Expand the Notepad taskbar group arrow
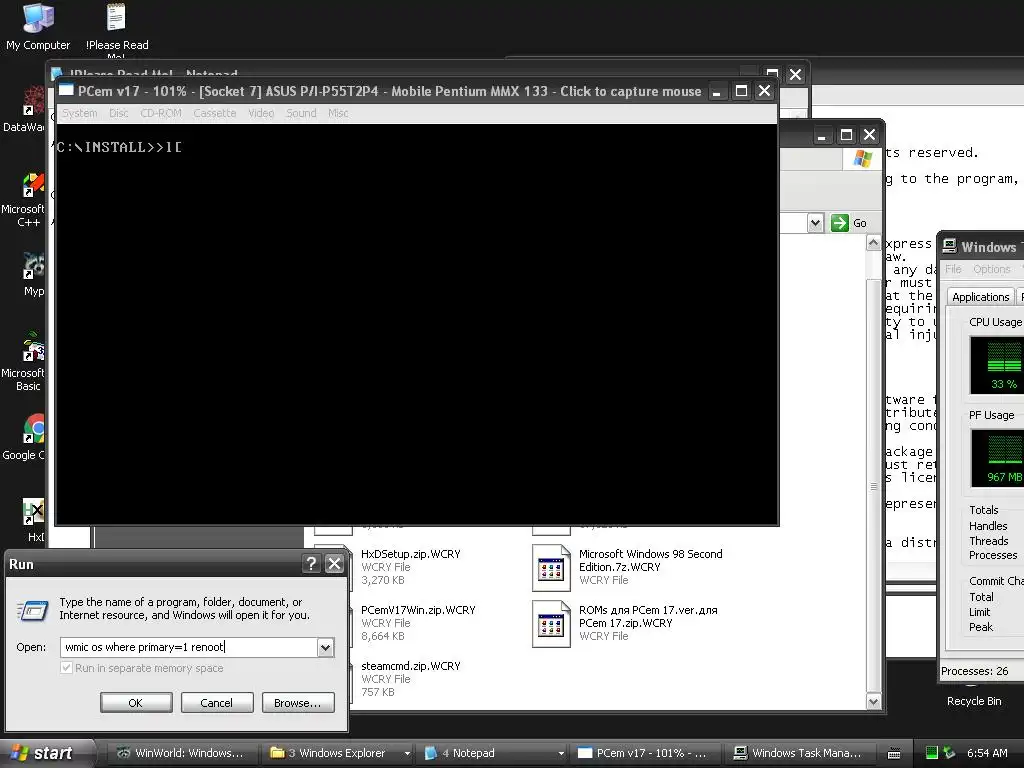Viewport: 1024px width, 768px height. pos(561,753)
